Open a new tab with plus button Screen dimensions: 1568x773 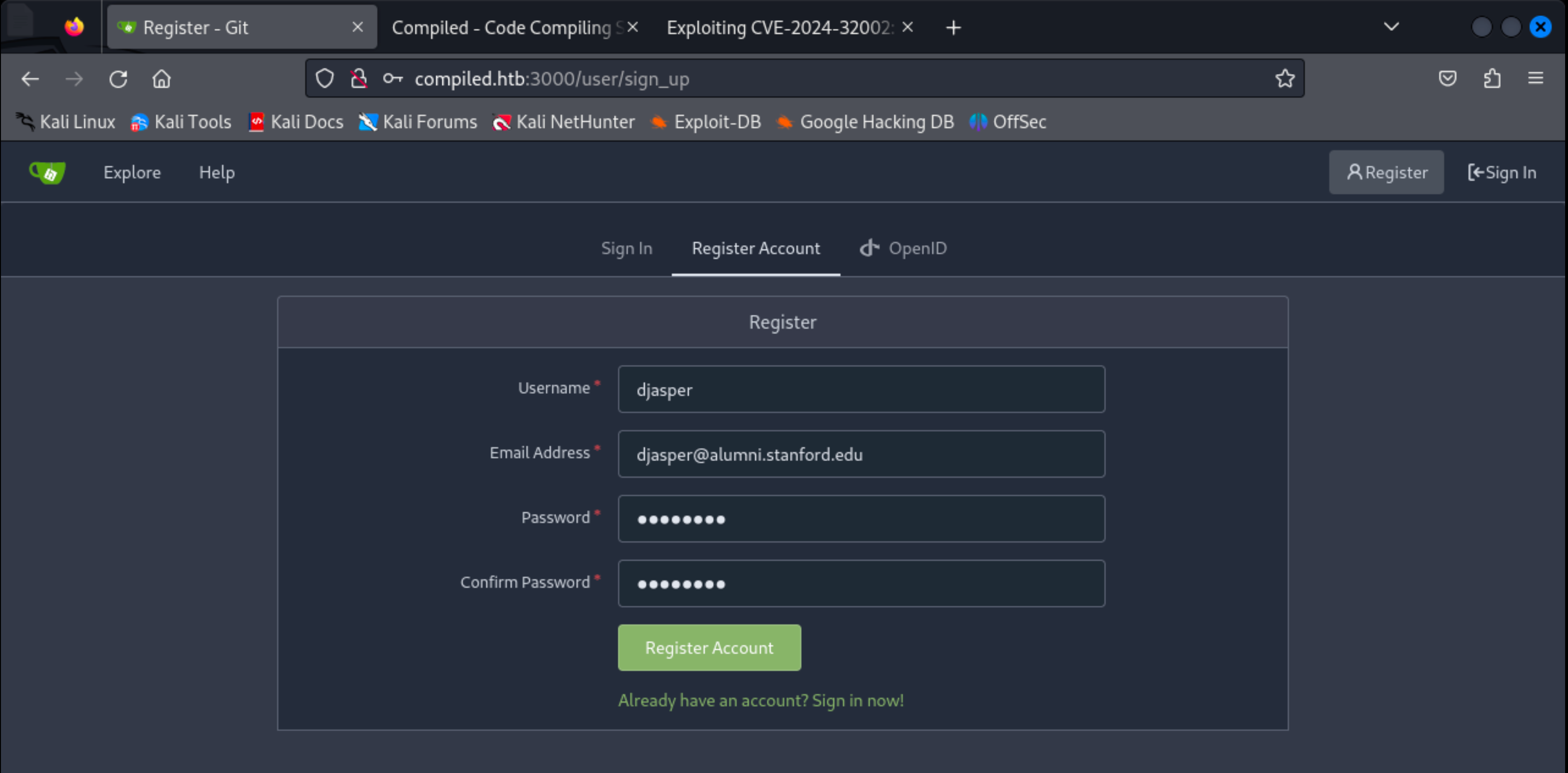point(953,27)
